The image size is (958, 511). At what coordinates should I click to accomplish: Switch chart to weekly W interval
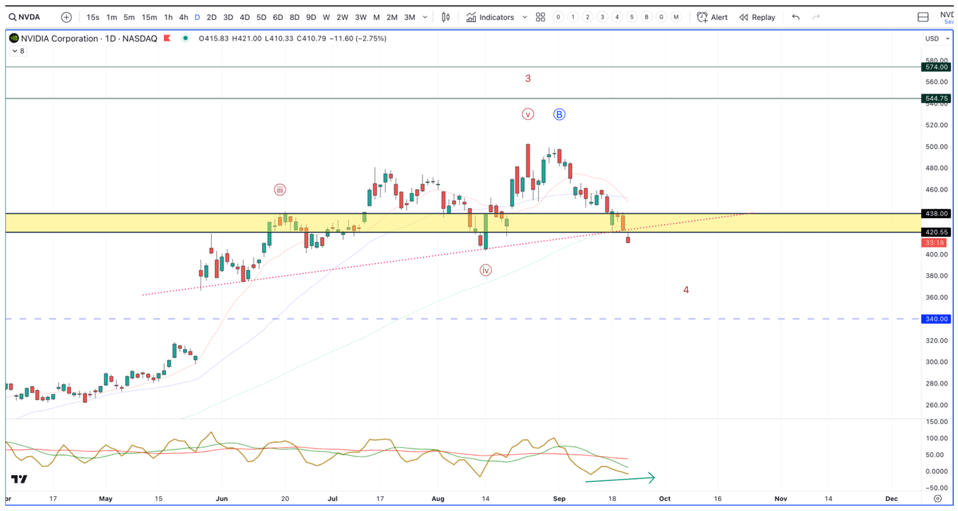pos(326,17)
